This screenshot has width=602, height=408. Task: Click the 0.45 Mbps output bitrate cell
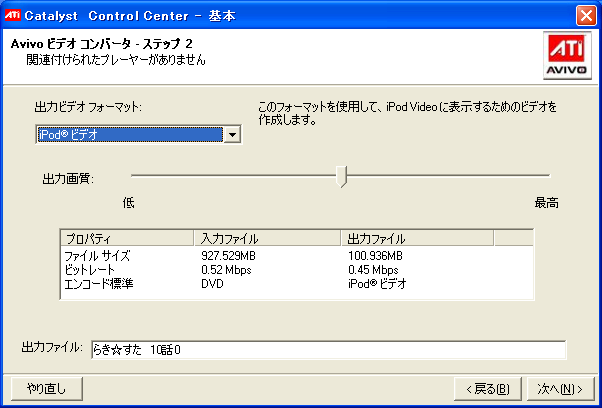coord(373,270)
